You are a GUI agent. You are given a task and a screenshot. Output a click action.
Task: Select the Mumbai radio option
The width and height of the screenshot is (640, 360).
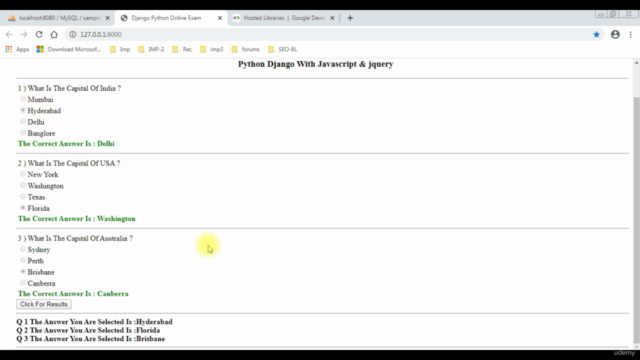point(23,99)
